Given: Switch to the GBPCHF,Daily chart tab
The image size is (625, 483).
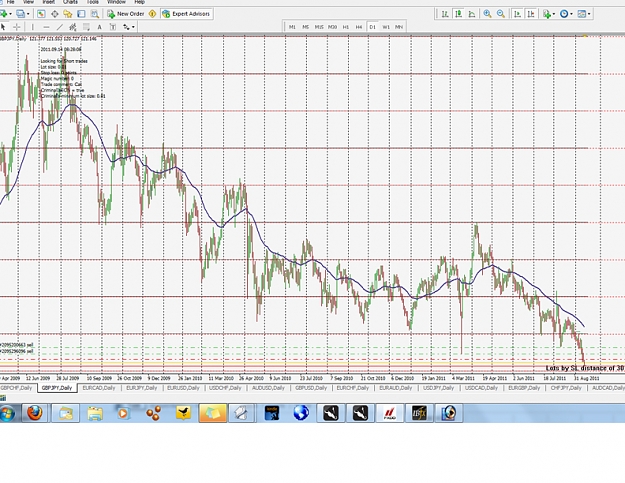Looking at the screenshot, I should pos(17,388).
